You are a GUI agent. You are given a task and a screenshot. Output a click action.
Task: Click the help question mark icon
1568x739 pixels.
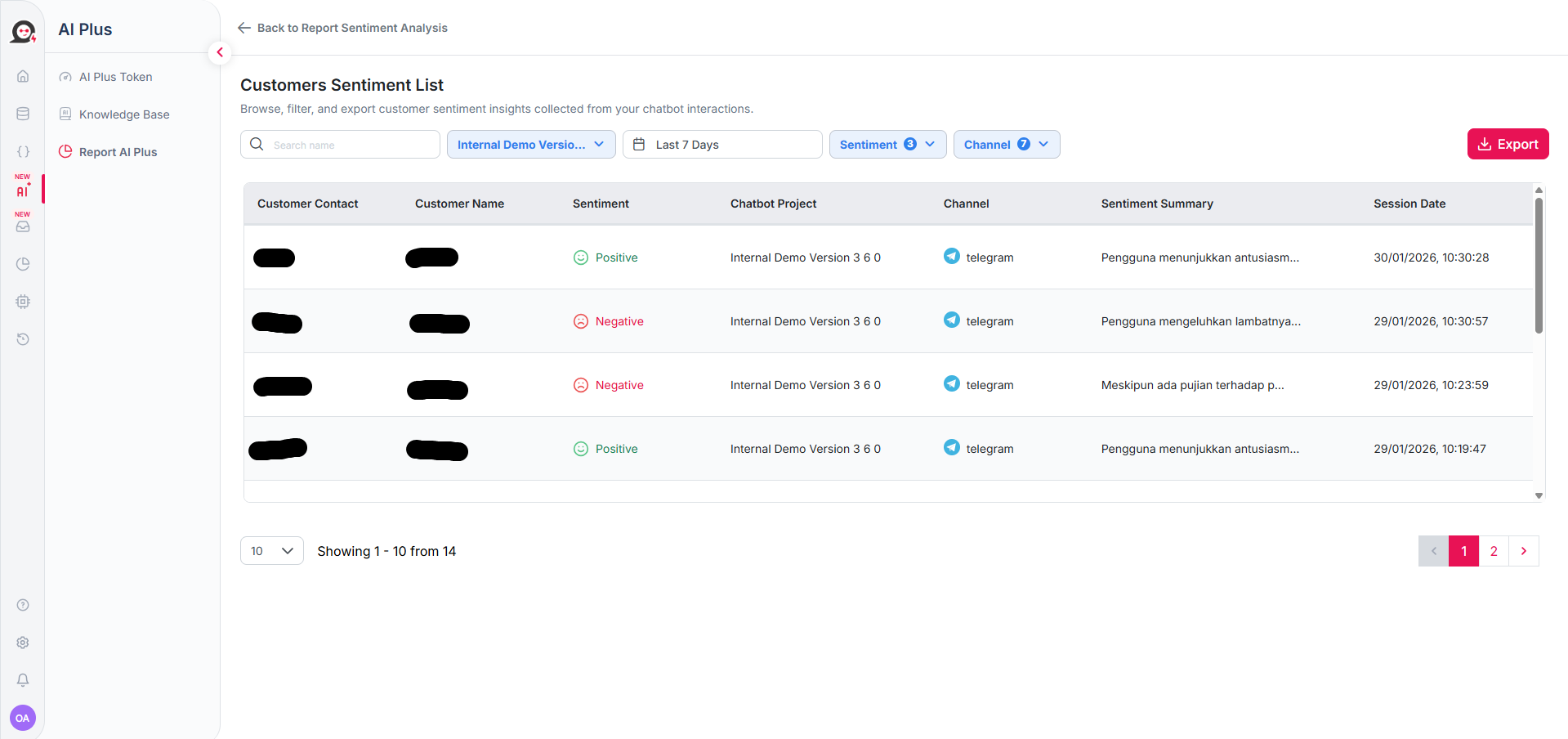point(23,605)
